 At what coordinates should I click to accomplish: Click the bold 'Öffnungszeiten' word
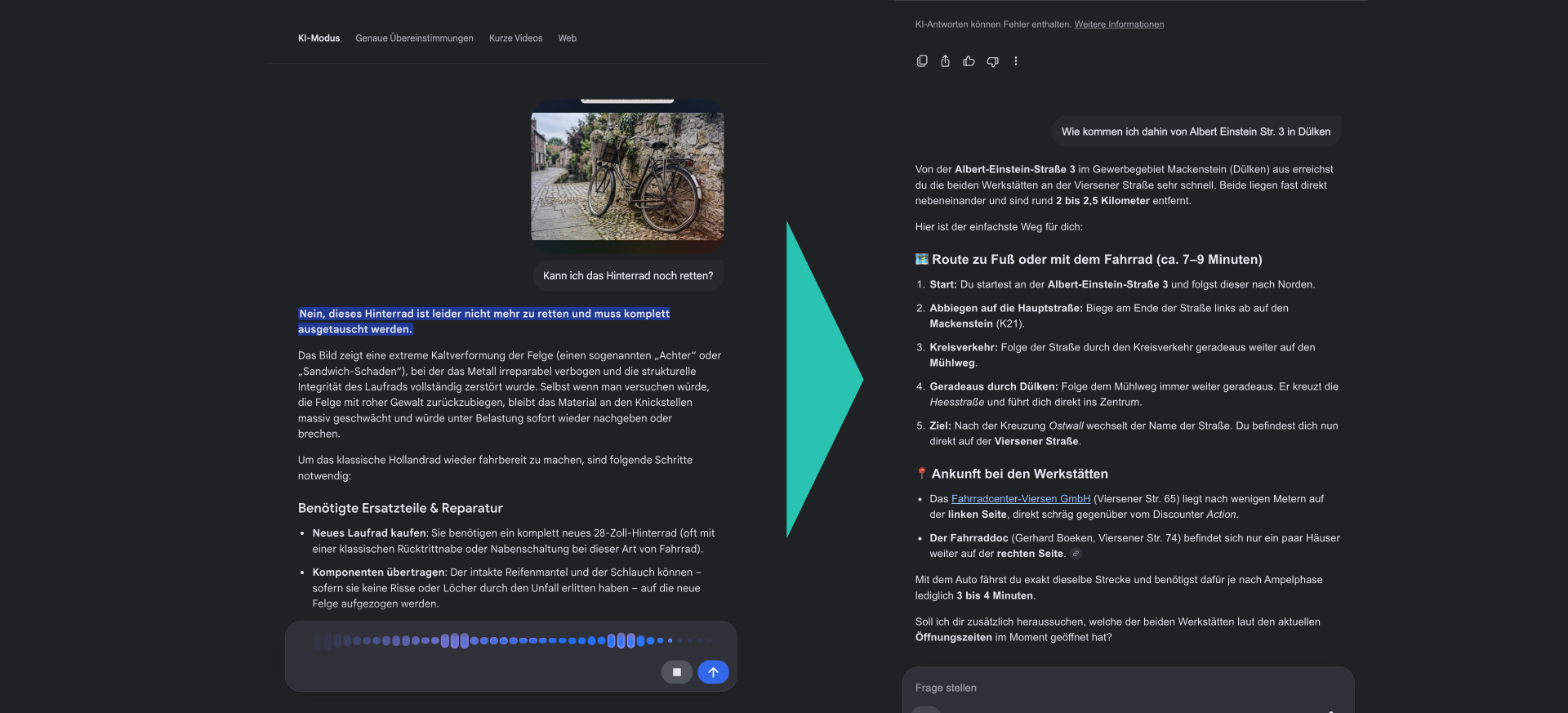coord(953,638)
